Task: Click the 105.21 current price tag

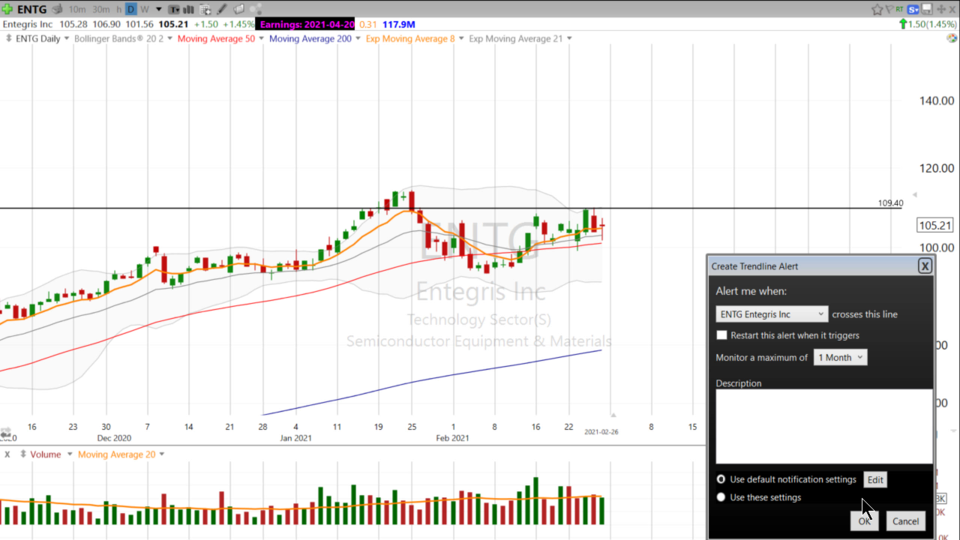Action: coord(935,225)
